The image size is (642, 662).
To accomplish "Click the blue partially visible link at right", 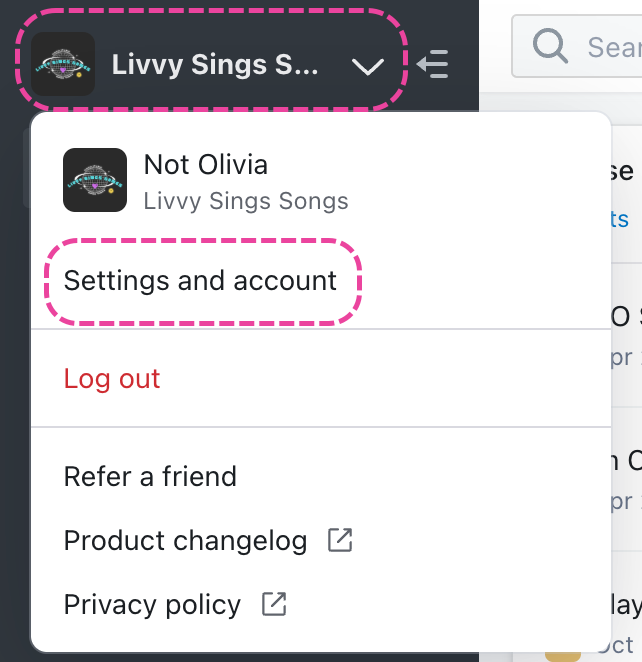I will [621, 219].
